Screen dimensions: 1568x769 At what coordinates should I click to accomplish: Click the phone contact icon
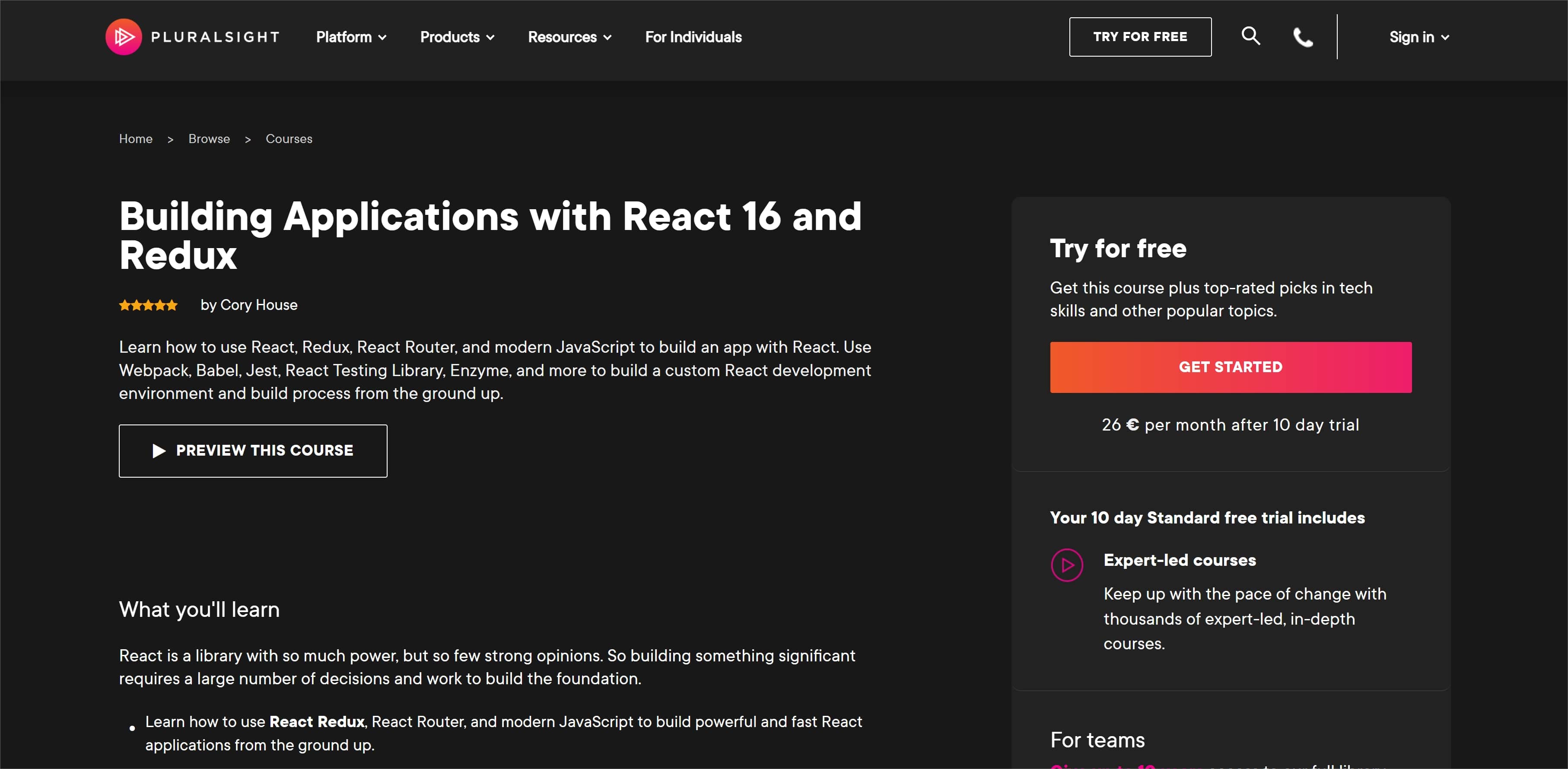(x=1303, y=37)
